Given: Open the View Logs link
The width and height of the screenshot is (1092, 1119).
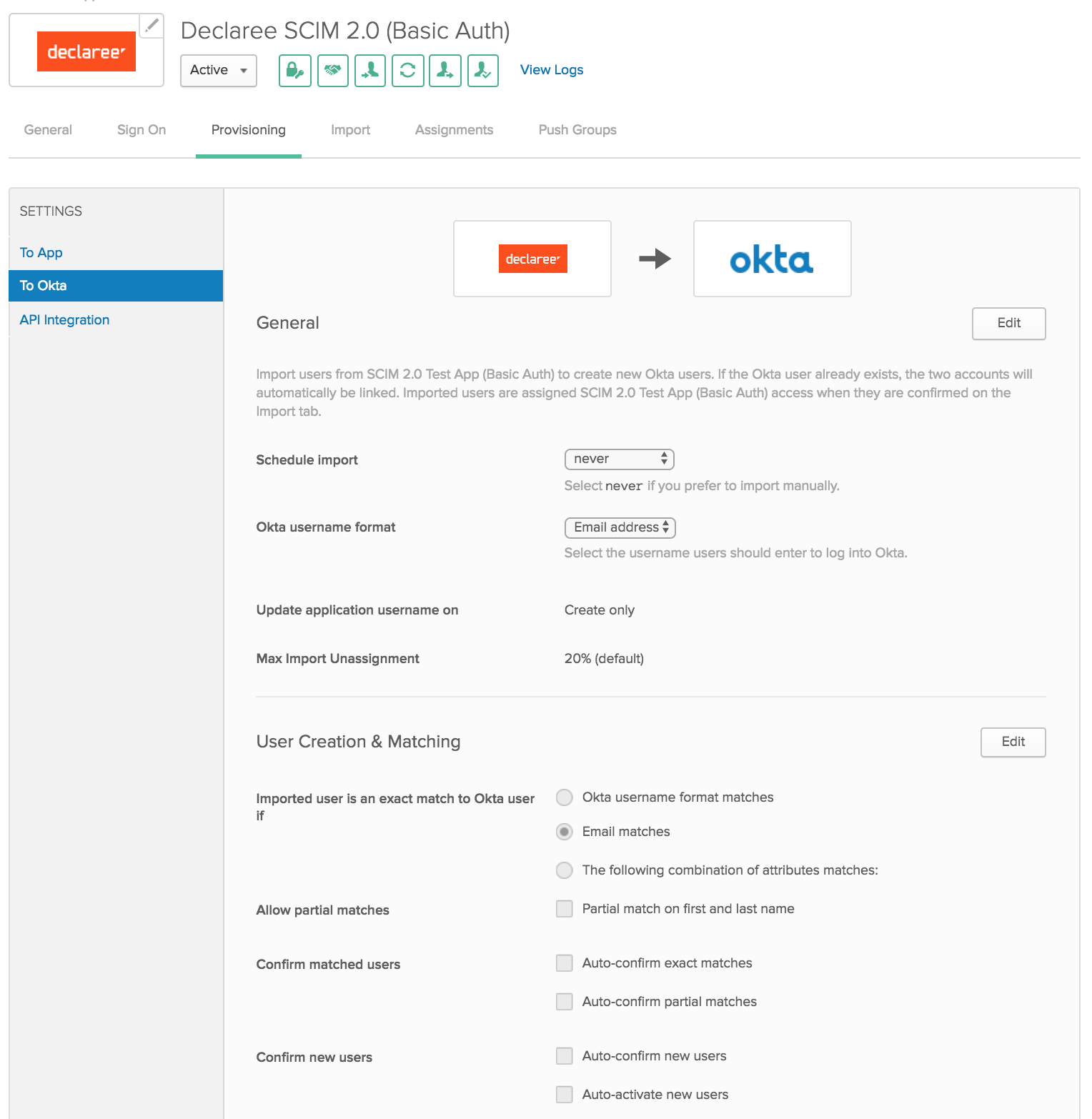Looking at the screenshot, I should coord(552,70).
